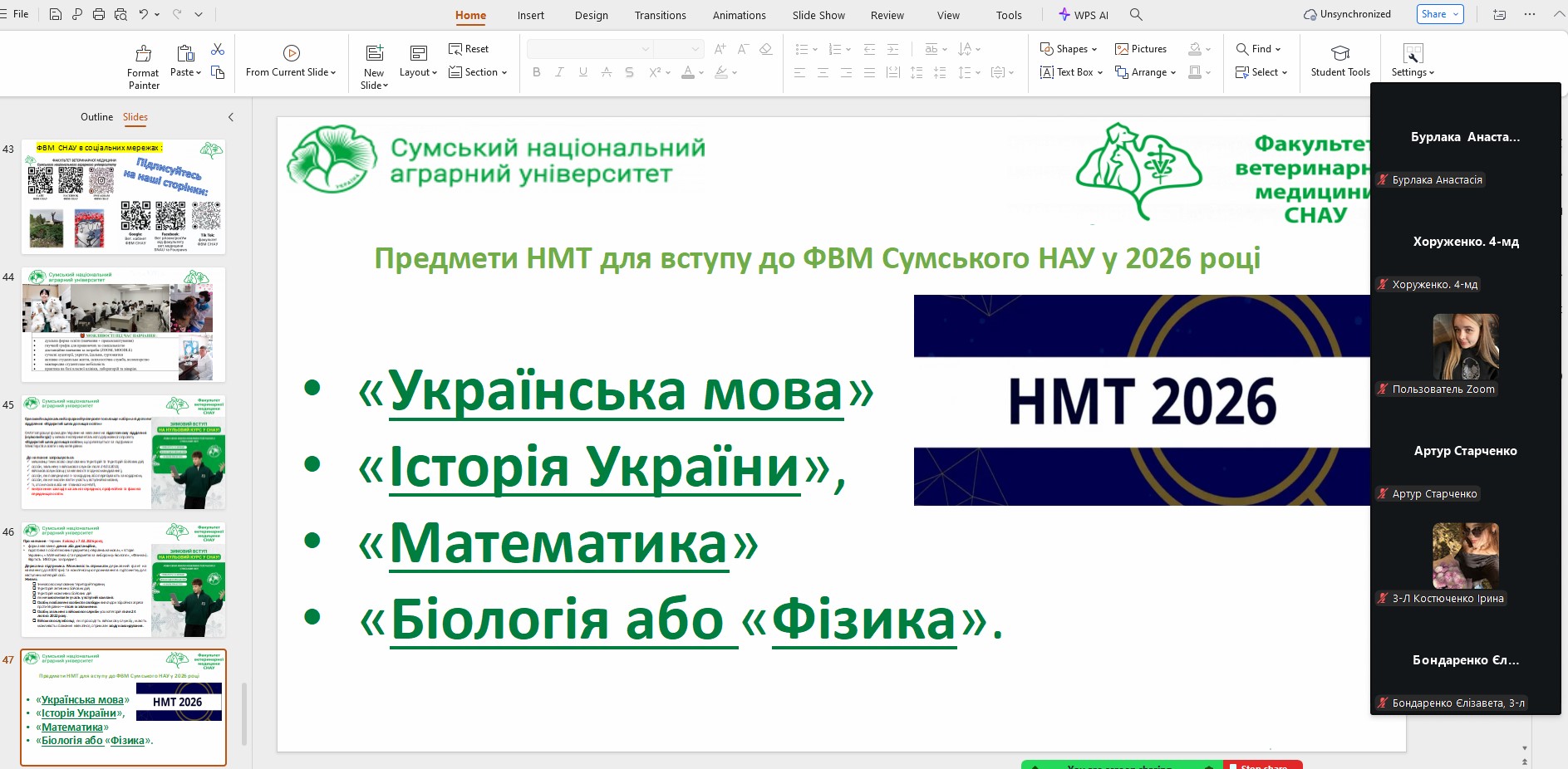This screenshot has width=1568, height=769.
Task: Click the Save icon in quick access toolbar
Action: tap(56, 14)
